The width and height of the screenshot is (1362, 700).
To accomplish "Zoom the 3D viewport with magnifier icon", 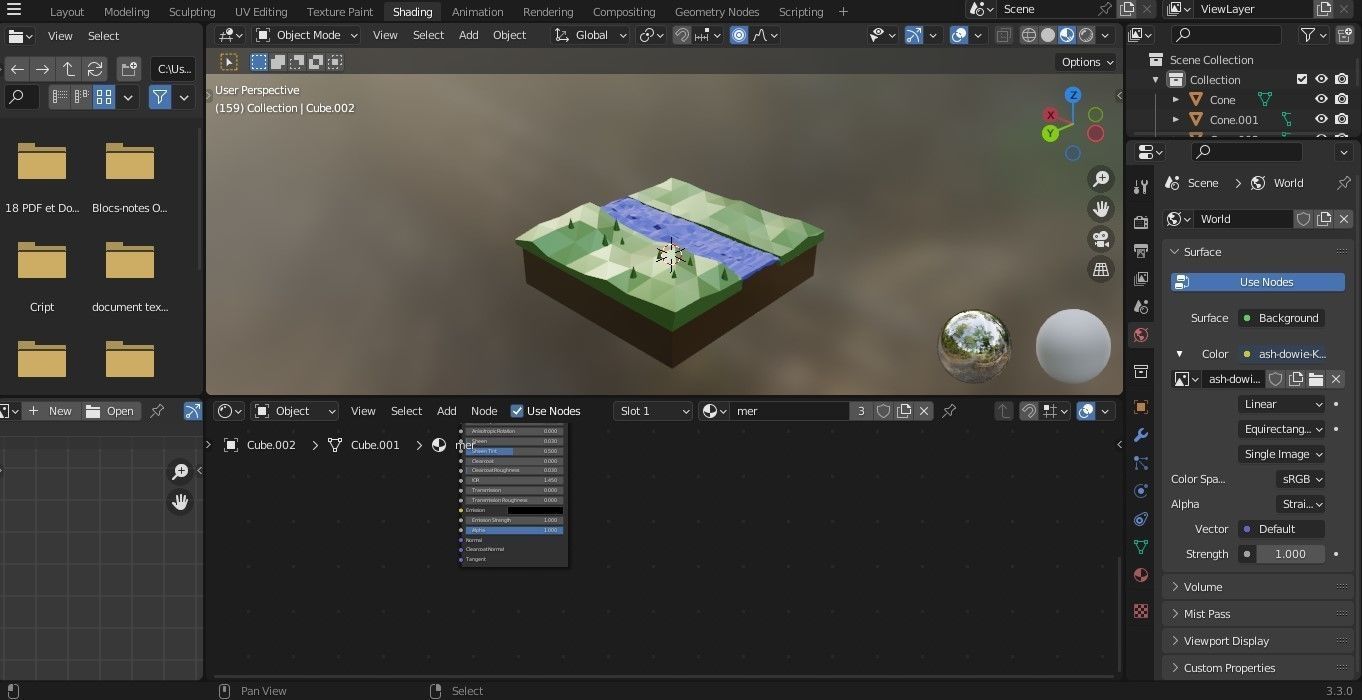I will (x=1101, y=179).
